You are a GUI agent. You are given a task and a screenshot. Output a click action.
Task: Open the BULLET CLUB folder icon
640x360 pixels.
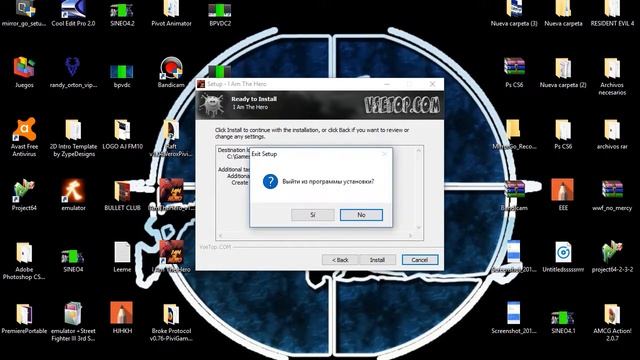click(122, 195)
